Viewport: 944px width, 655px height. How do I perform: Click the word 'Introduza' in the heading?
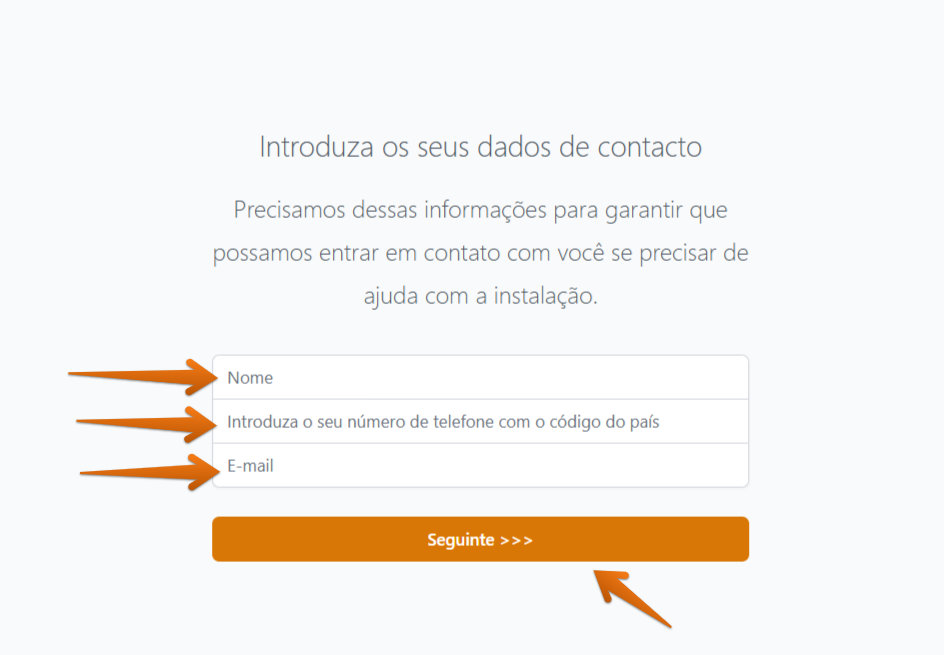[317, 147]
